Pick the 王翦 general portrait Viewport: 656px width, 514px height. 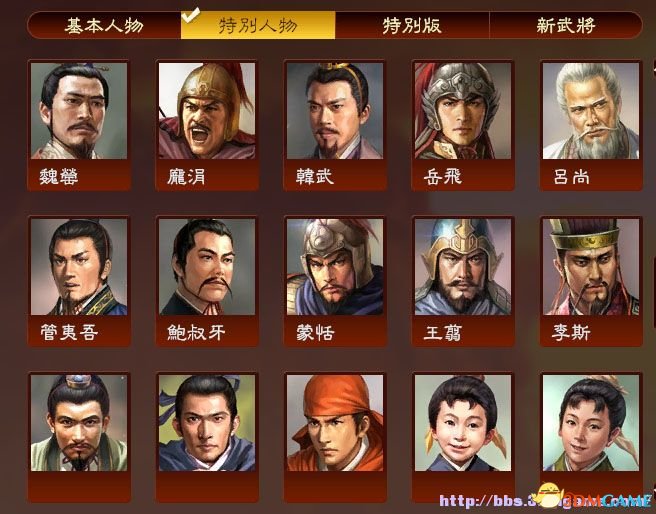pos(463,281)
